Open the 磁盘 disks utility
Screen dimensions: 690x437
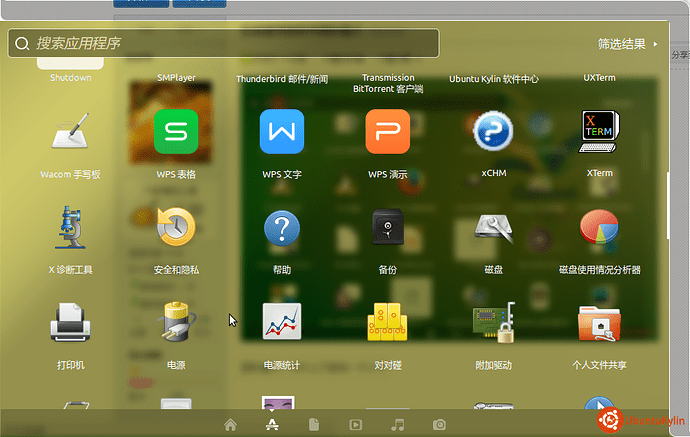493,228
